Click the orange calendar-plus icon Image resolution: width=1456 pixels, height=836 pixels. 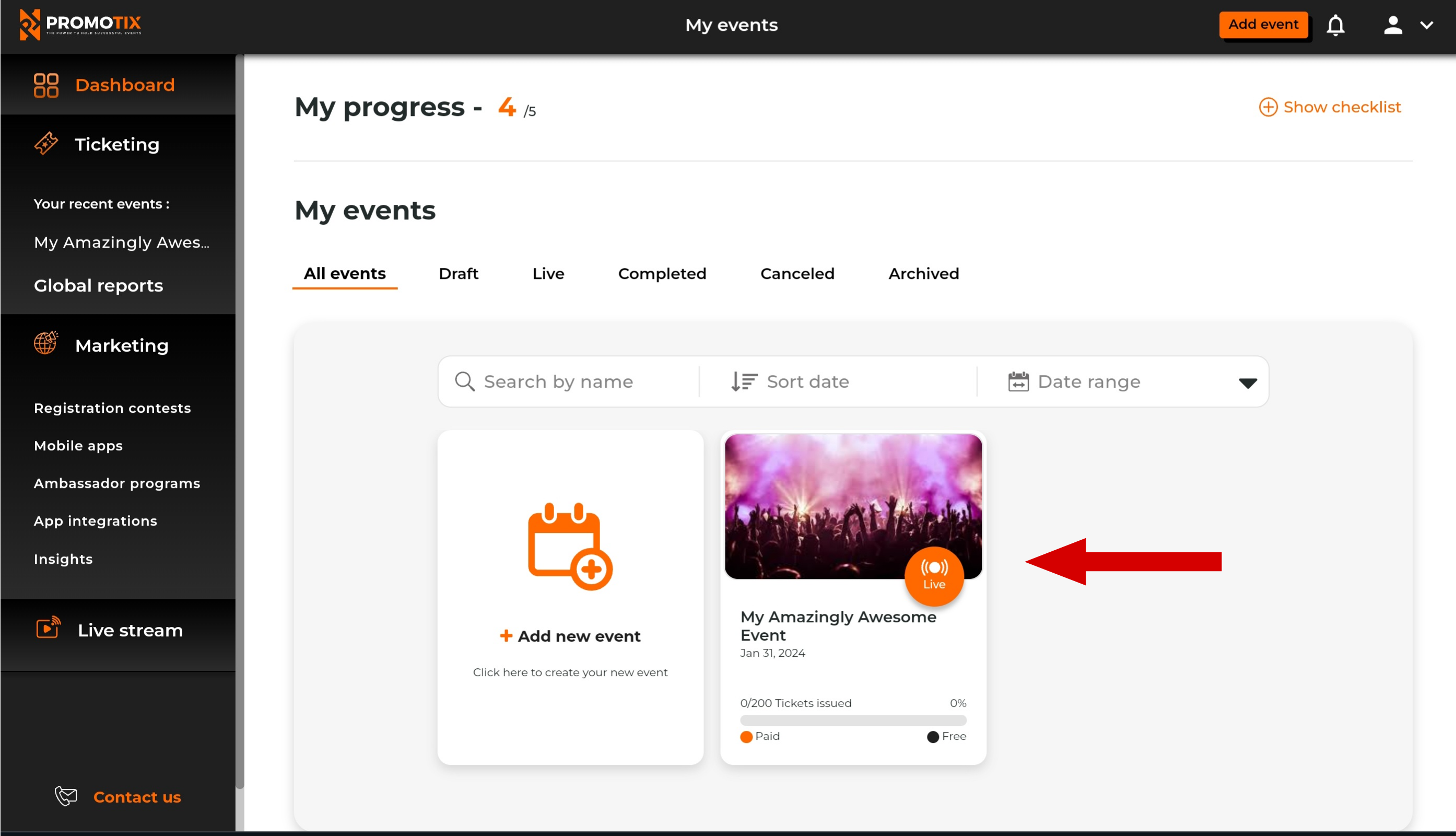[x=570, y=546]
